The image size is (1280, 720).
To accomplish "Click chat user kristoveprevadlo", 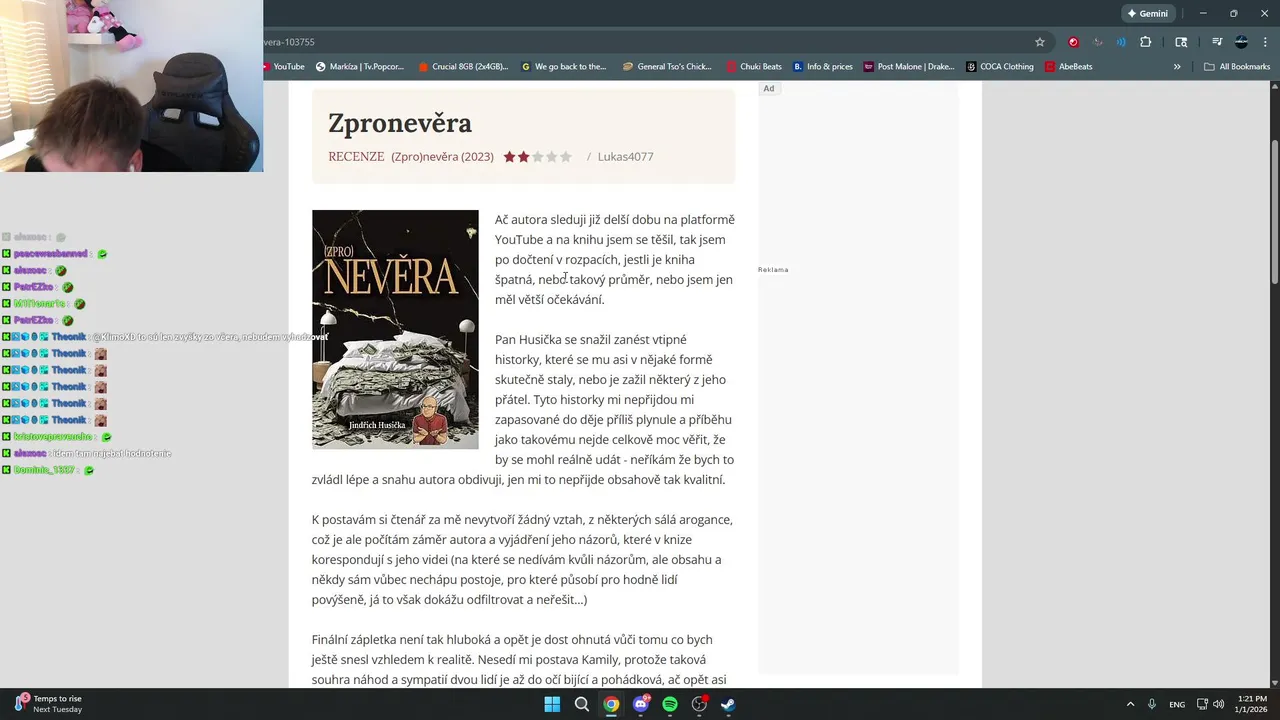I will [x=53, y=437].
